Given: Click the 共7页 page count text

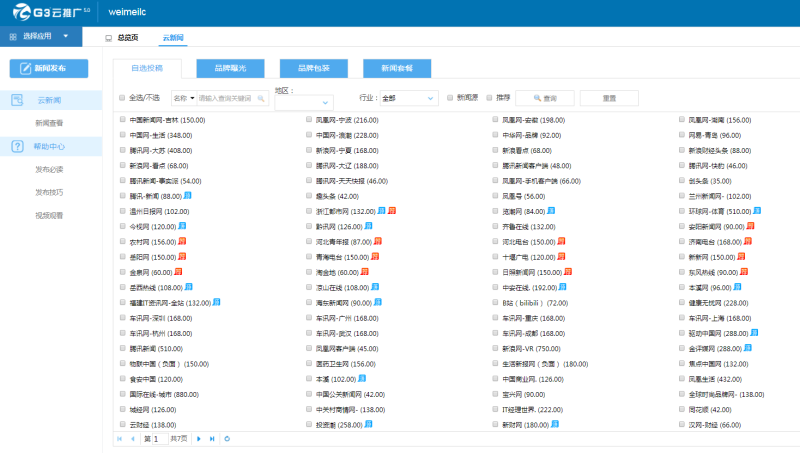Looking at the screenshot, I should [x=179, y=439].
